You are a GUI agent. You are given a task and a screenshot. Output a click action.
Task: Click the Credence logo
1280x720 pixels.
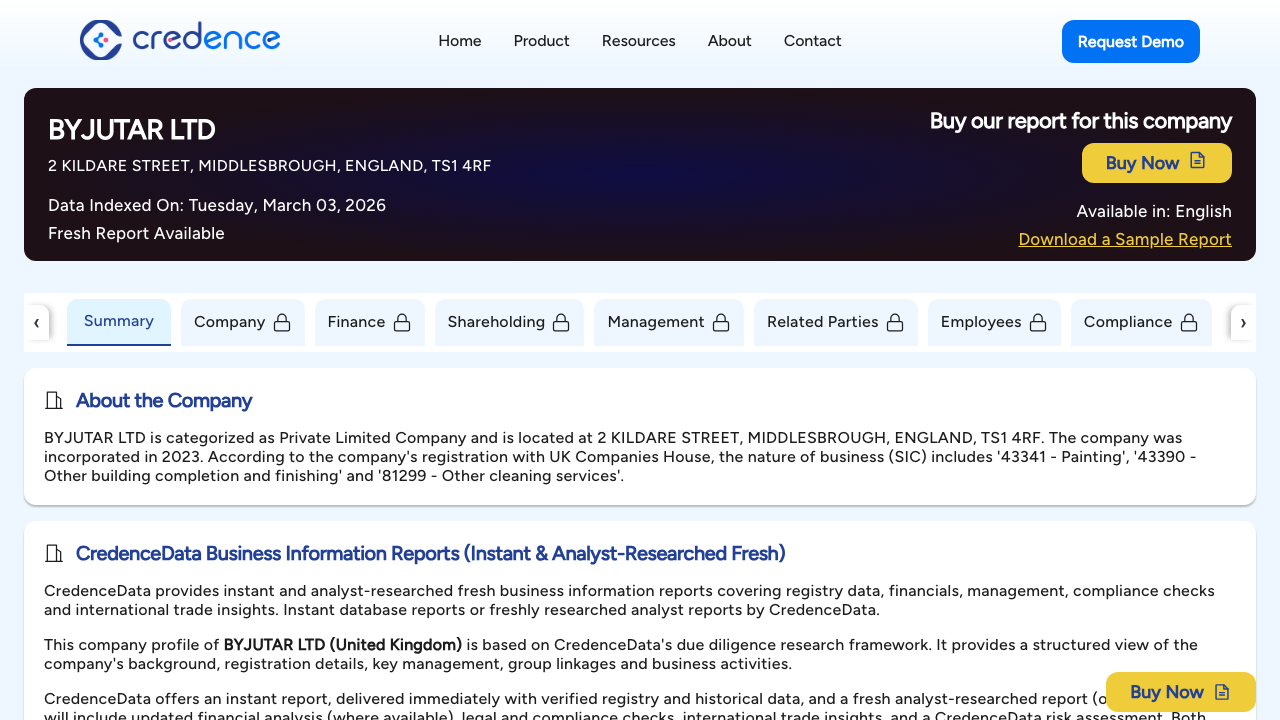(x=179, y=40)
